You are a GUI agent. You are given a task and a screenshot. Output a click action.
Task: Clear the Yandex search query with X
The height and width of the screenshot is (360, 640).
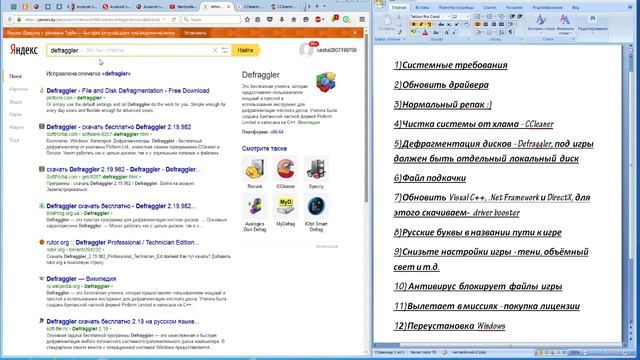(215, 50)
